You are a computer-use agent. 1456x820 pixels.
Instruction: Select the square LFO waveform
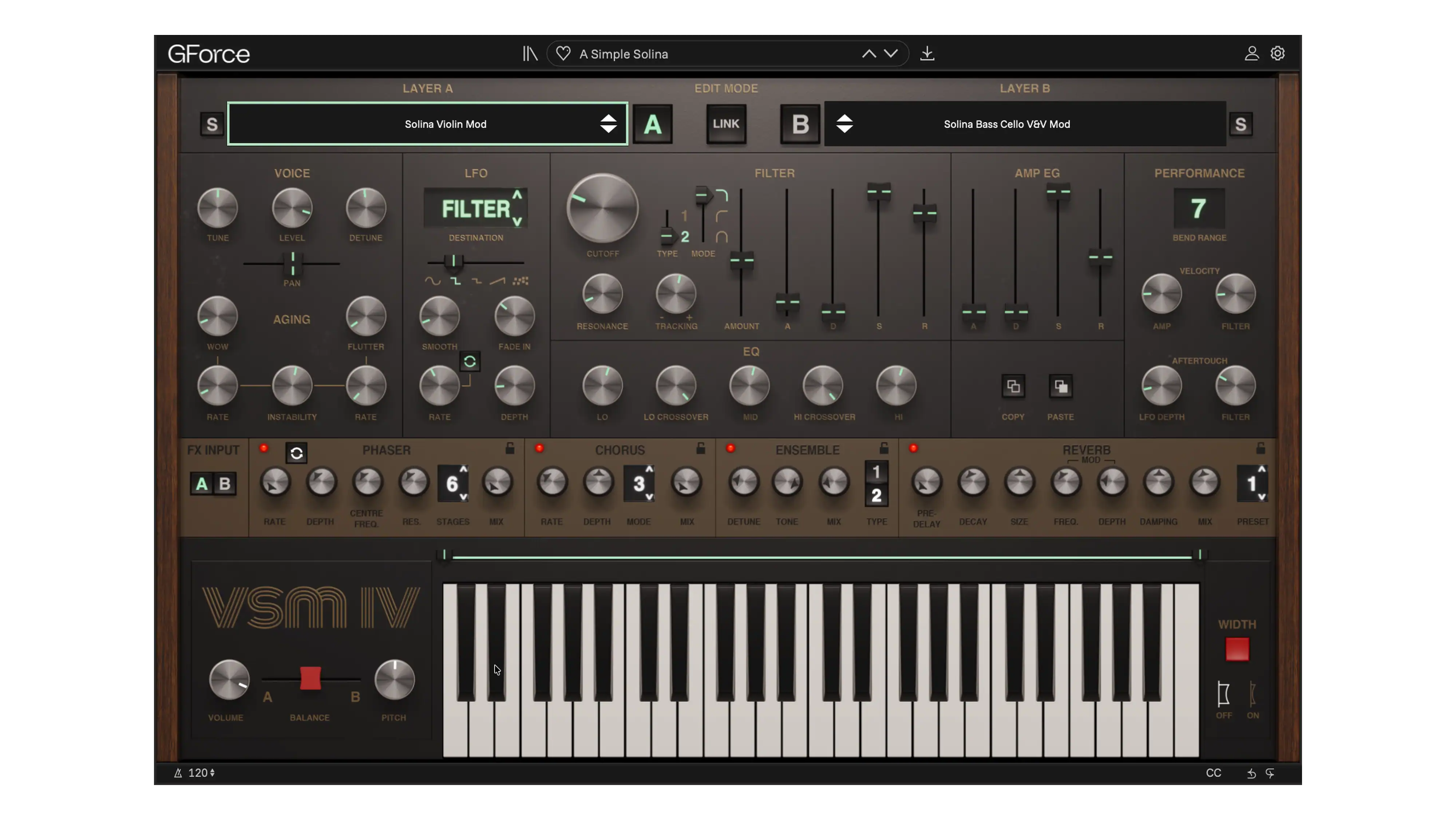click(x=456, y=281)
